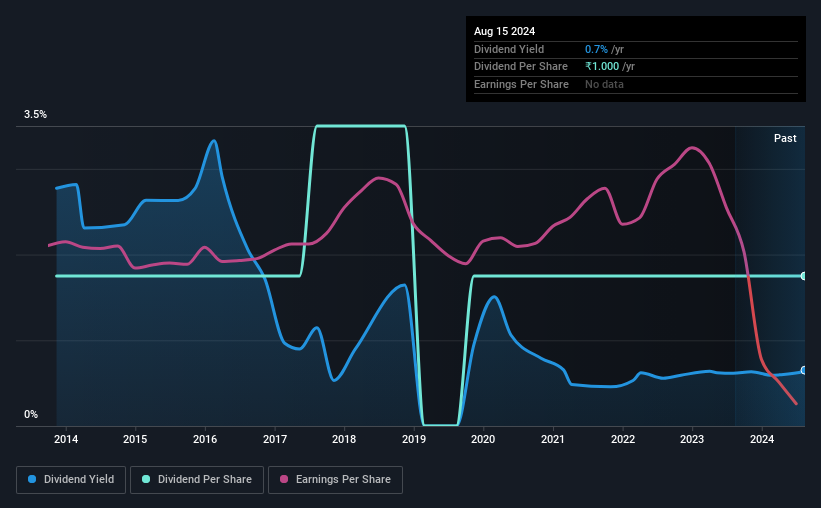Click the Earnings Per Share No data row
The width and height of the screenshot is (821, 508).
[x=636, y=84]
